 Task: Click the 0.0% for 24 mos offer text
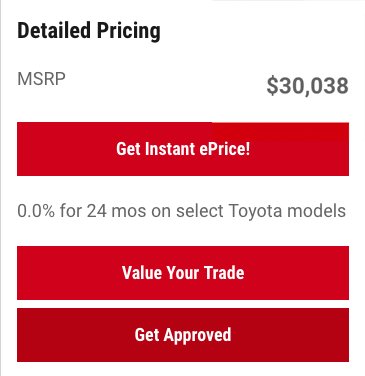coord(181,211)
